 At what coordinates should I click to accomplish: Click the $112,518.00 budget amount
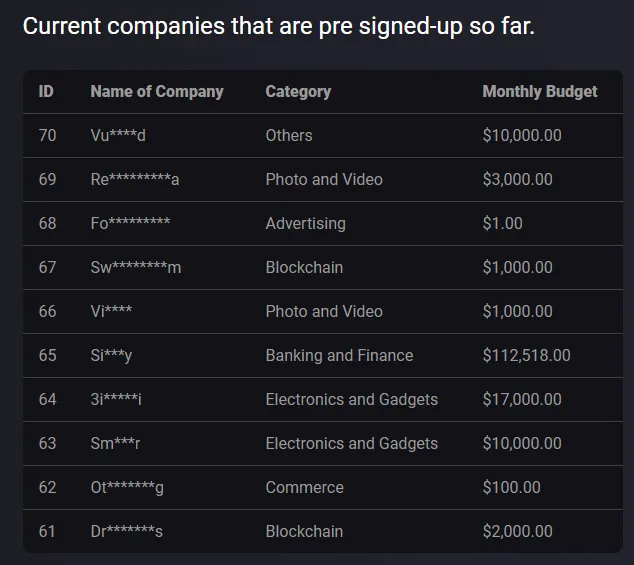(526, 356)
